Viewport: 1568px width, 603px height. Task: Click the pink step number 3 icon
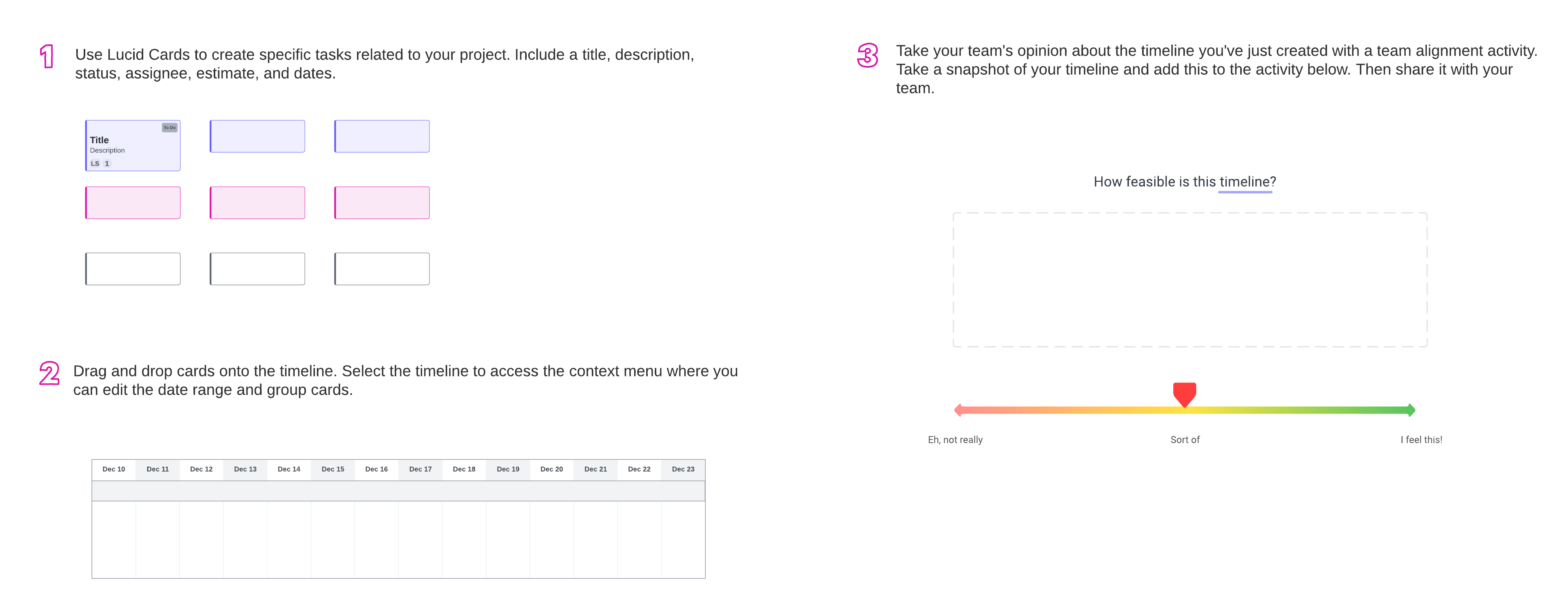[867, 55]
